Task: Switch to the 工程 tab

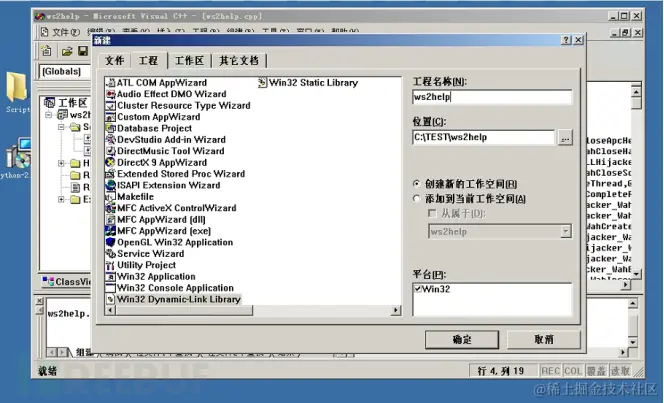Action: coord(149,60)
